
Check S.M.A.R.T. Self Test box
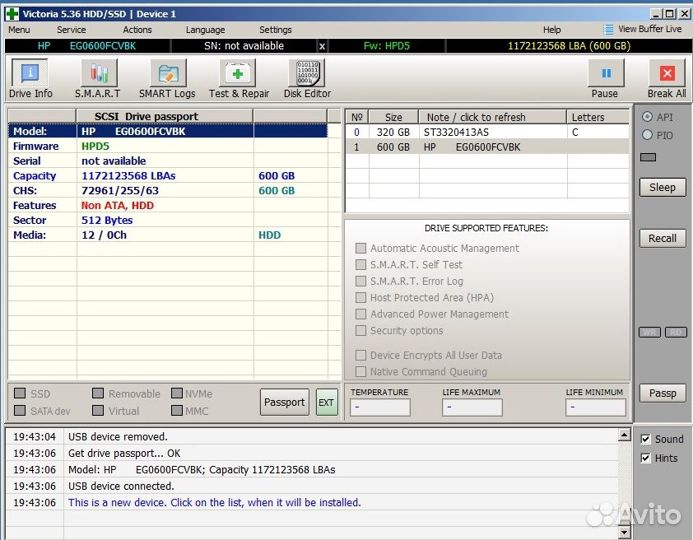click(361, 264)
